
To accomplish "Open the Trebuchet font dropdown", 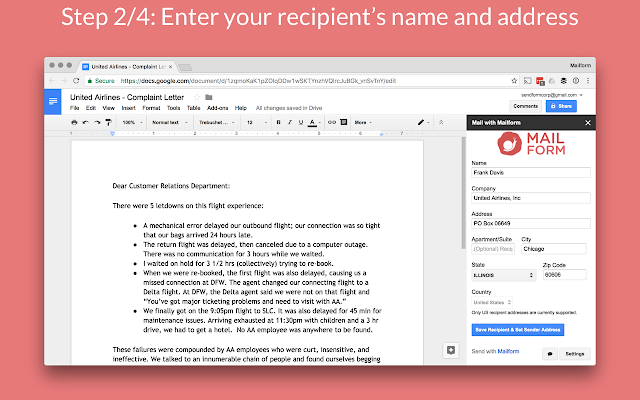I will click(217, 122).
